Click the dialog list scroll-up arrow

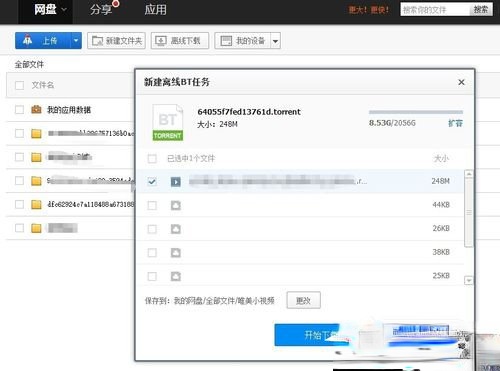pyautogui.click(x=469, y=174)
